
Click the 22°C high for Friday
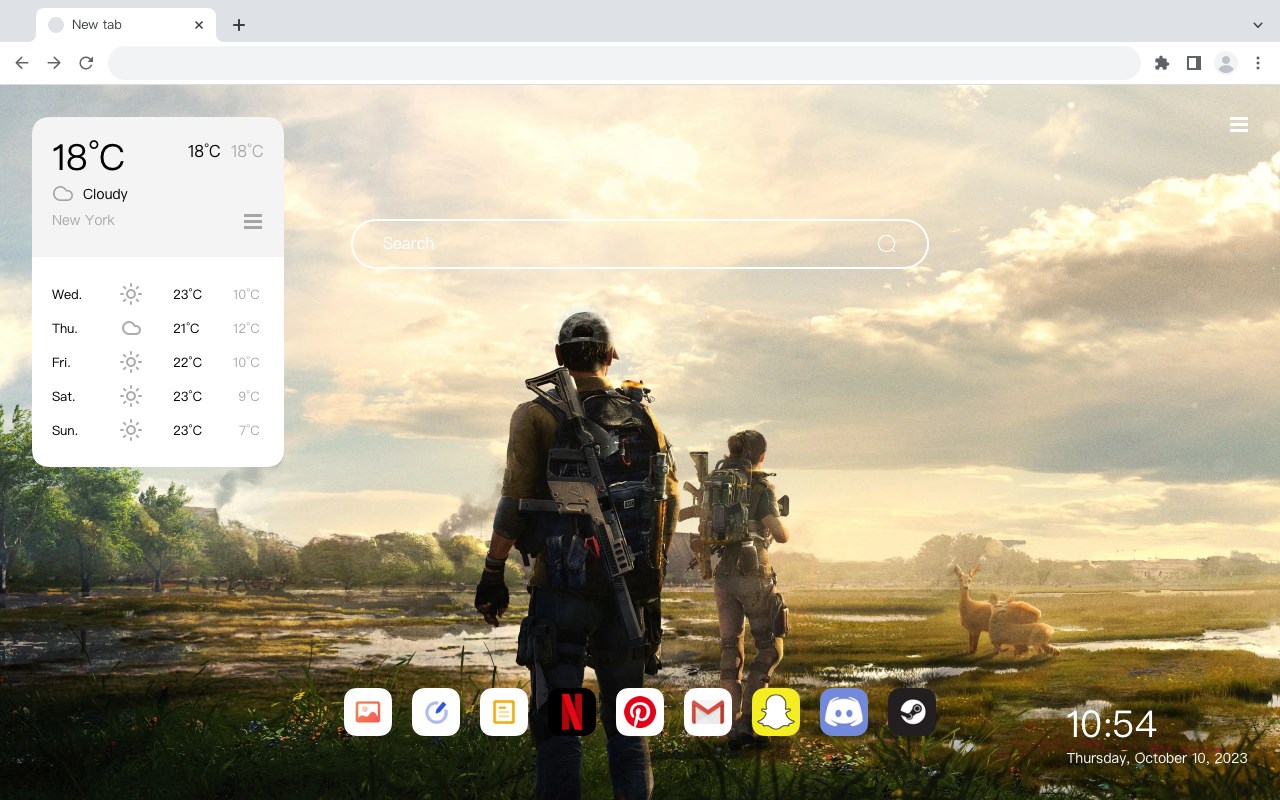point(187,362)
